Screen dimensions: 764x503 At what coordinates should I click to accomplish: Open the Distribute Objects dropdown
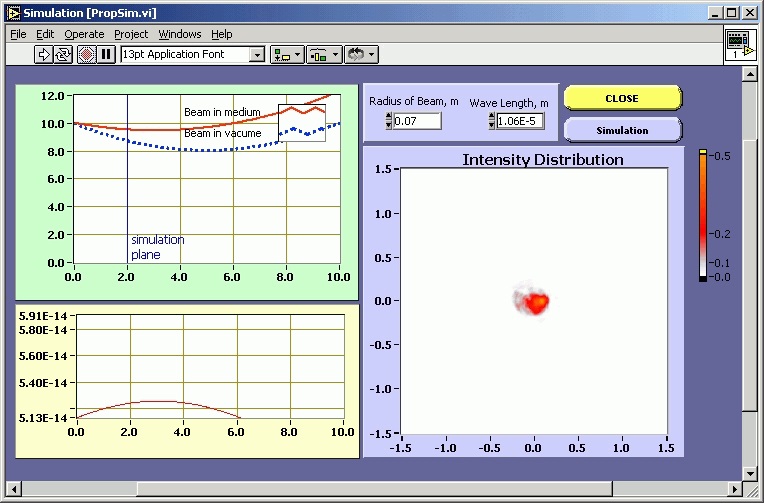(324, 54)
